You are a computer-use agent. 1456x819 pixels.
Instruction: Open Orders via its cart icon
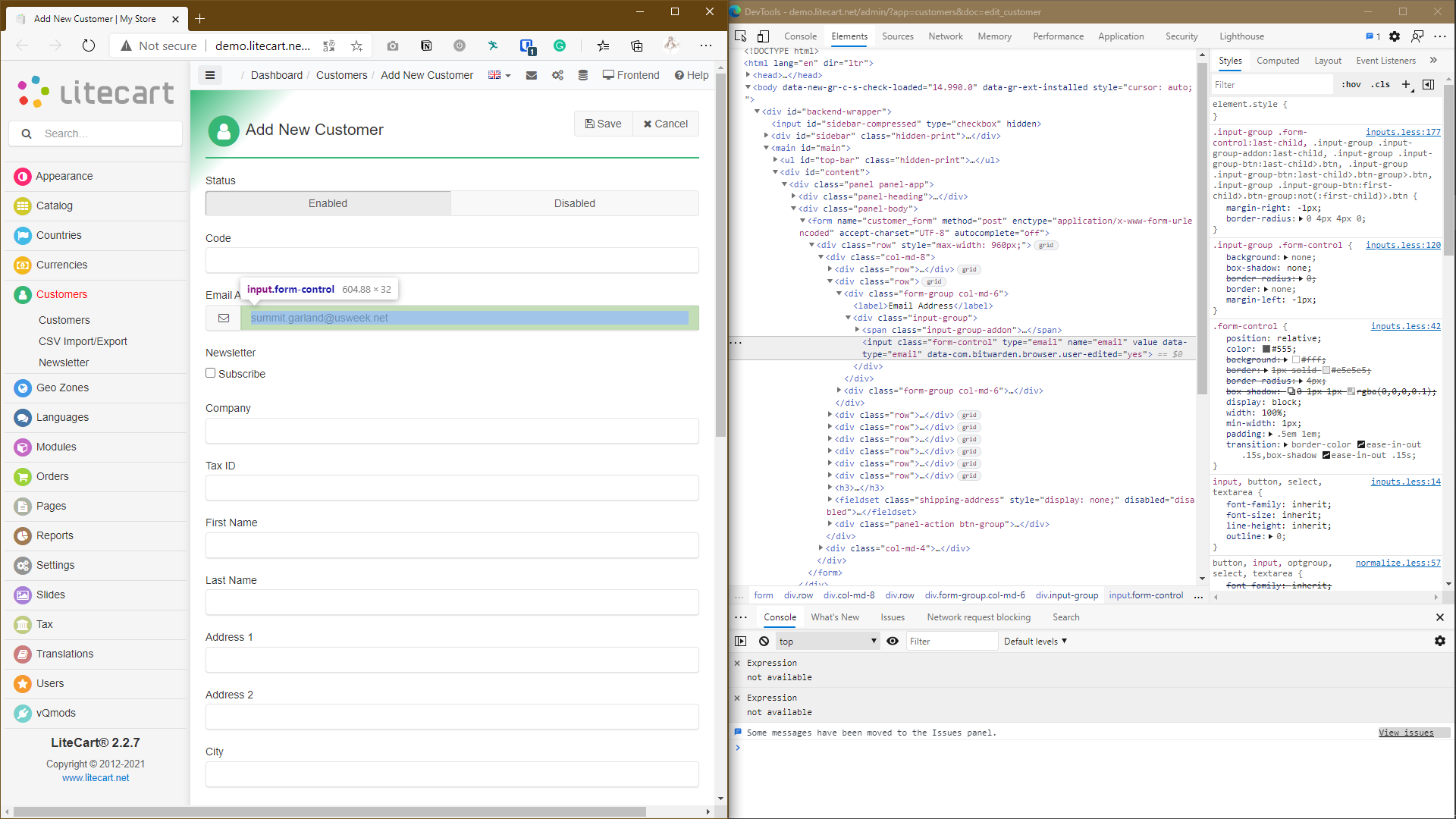23,476
